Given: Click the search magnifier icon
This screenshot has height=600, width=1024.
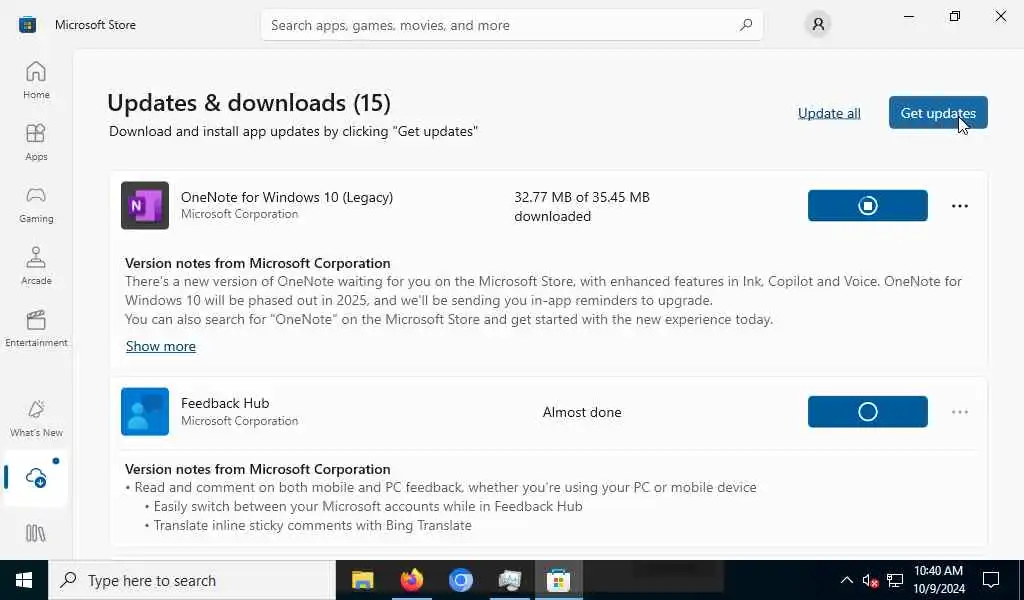Looking at the screenshot, I should click(x=746, y=25).
